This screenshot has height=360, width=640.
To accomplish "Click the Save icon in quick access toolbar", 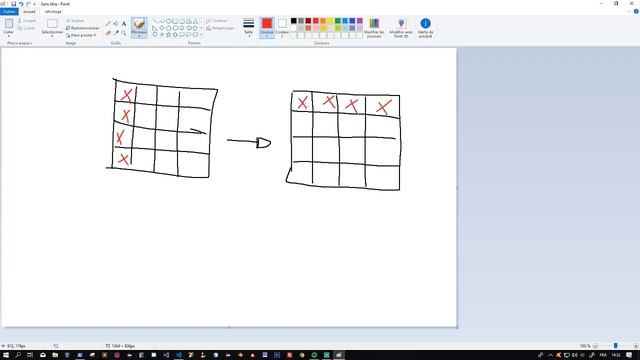I will (13, 4).
